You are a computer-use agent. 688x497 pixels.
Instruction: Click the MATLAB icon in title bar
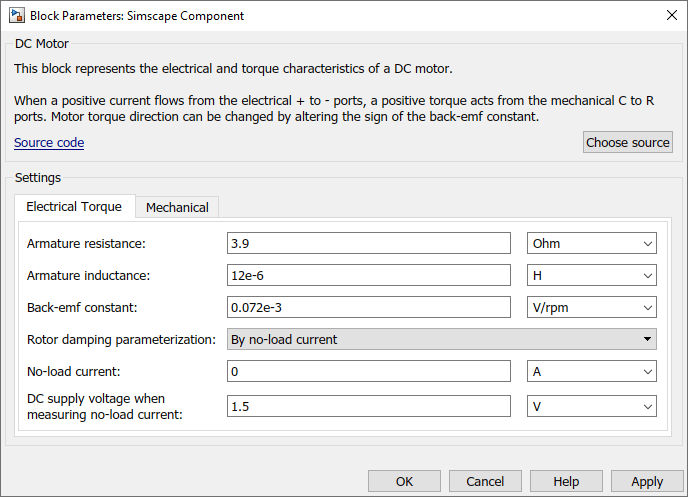point(15,16)
